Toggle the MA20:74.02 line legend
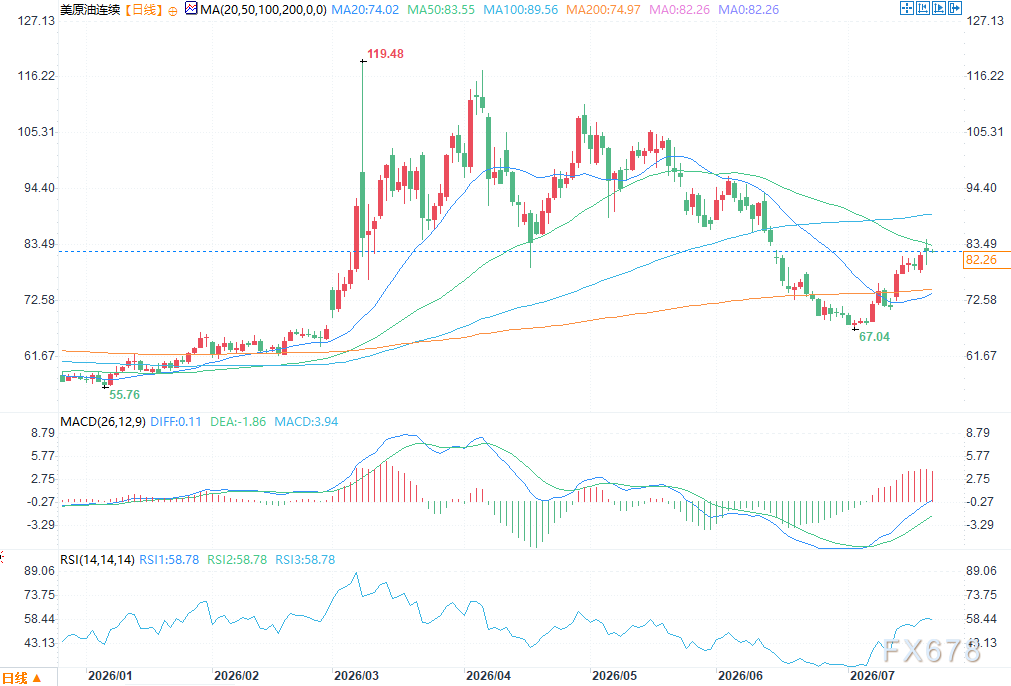 pyautogui.click(x=365, y=10)
